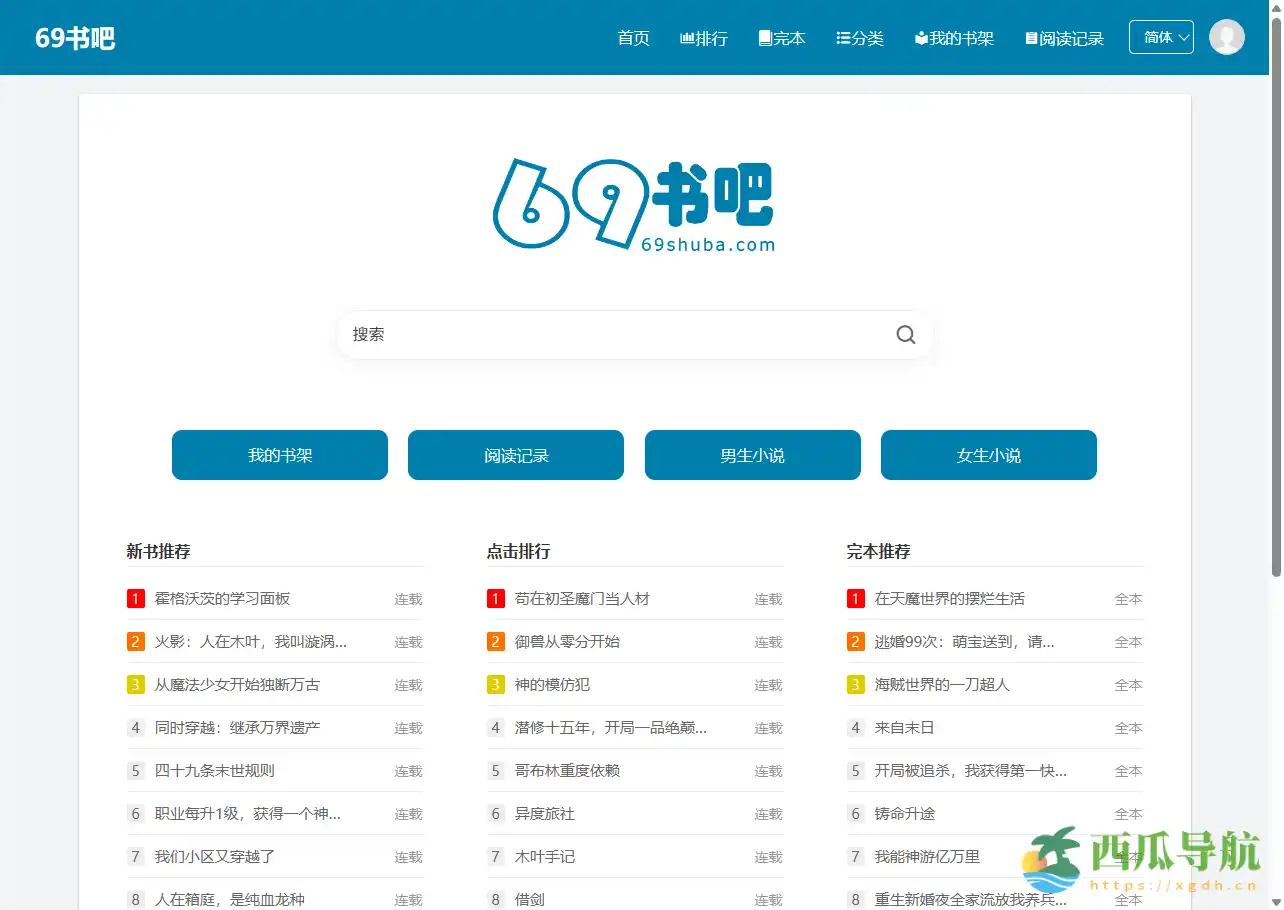1284x910 pixels.
Task: Open 我的书架 using its navbar icon
Action: click(x=921, y=37)
